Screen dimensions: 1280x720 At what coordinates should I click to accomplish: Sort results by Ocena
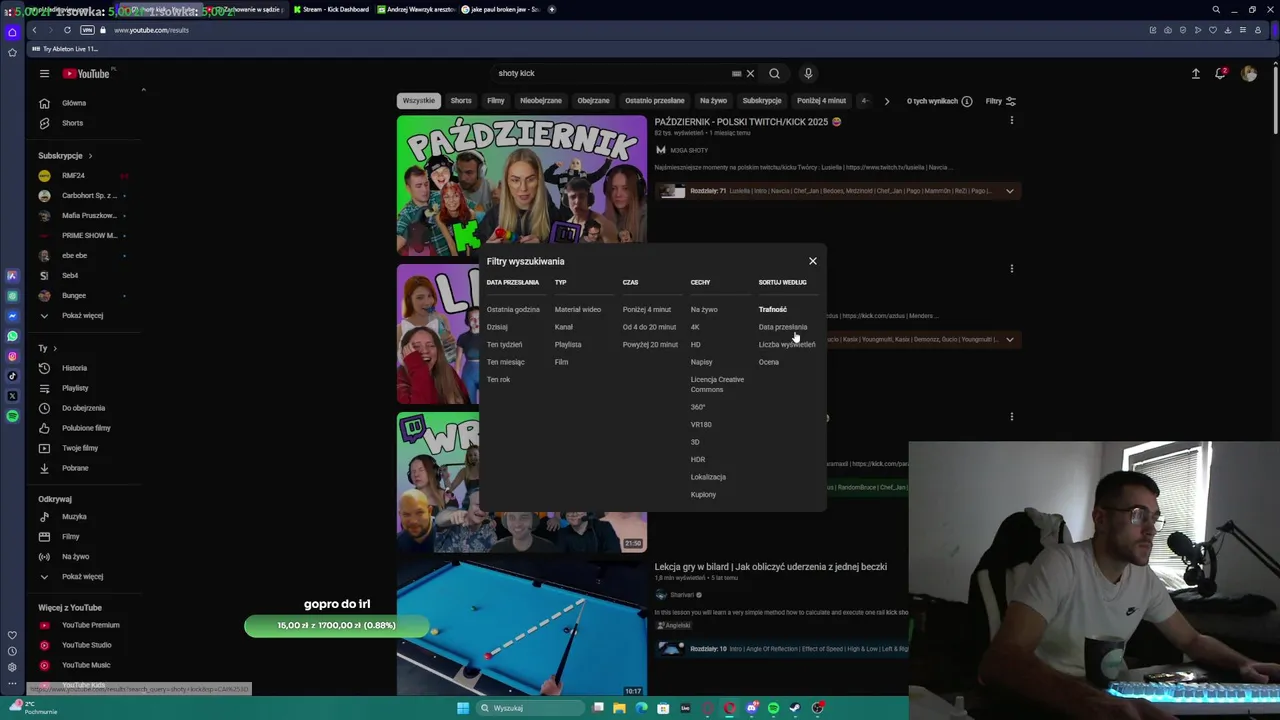(x=768, y=362)
